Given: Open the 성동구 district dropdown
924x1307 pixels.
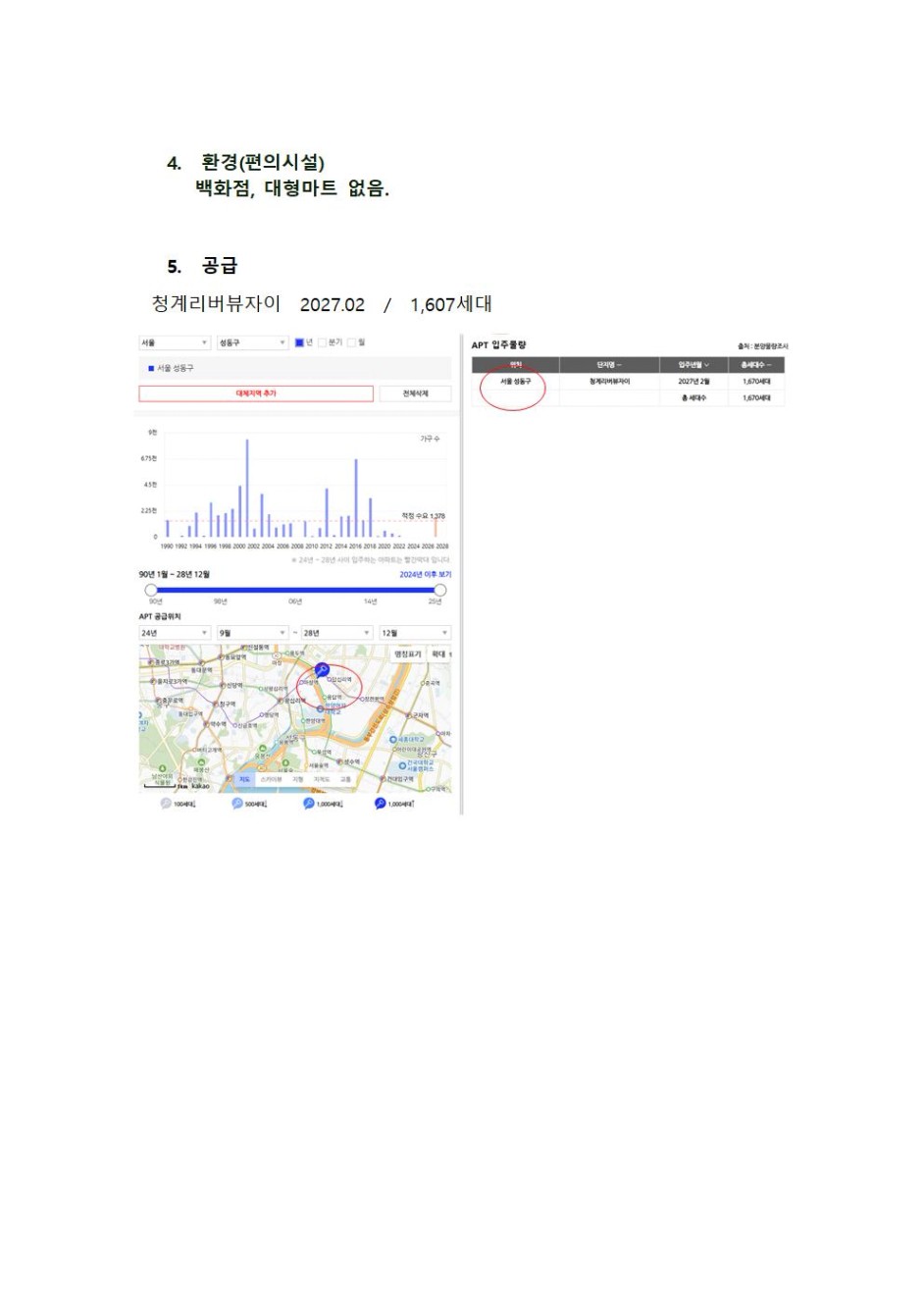Looking at the screenshot, I should (252, 342).
